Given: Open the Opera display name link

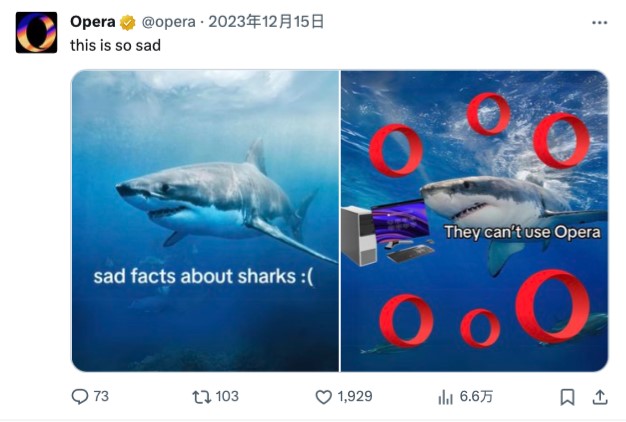Looking at the screenshot, I should click(x=92, y=23).
